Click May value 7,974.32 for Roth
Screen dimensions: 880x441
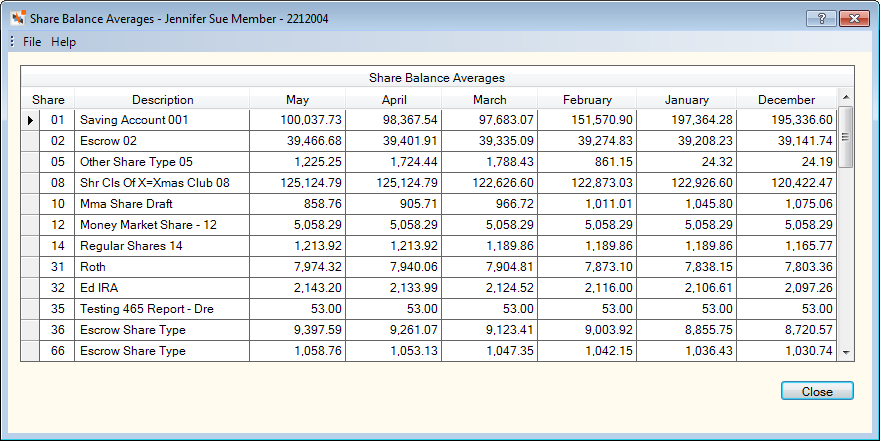tap(297, 267)
